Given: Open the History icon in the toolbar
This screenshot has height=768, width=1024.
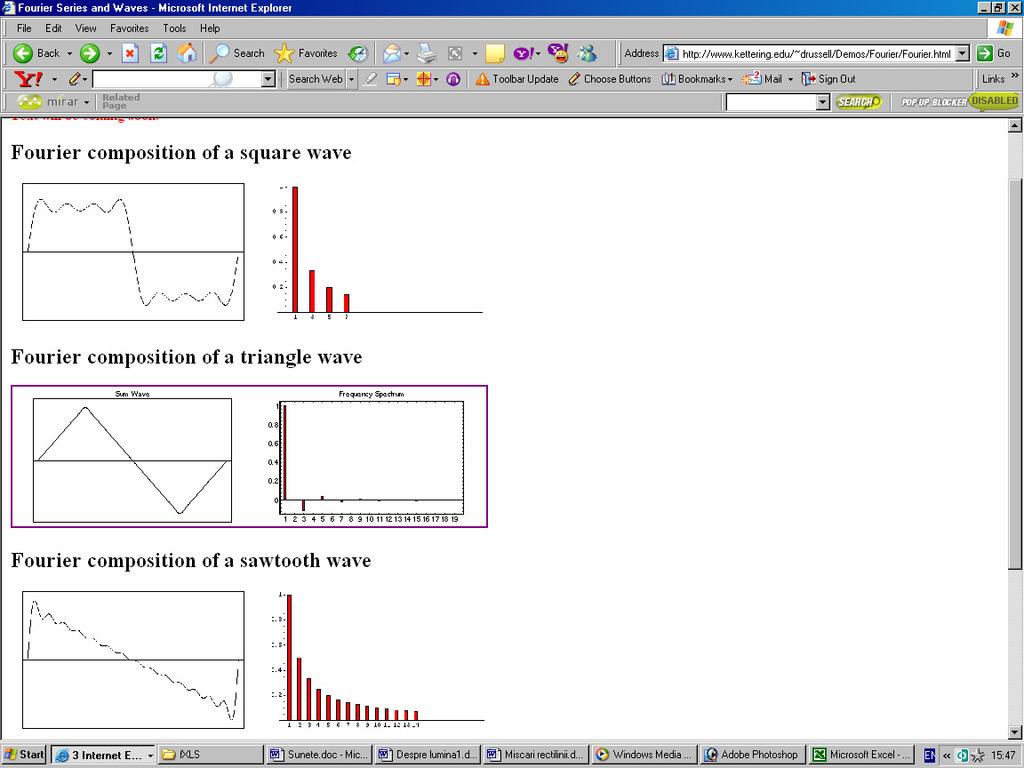Looking at the screenshot, I should pyautogui.click(x=357, y=54).
